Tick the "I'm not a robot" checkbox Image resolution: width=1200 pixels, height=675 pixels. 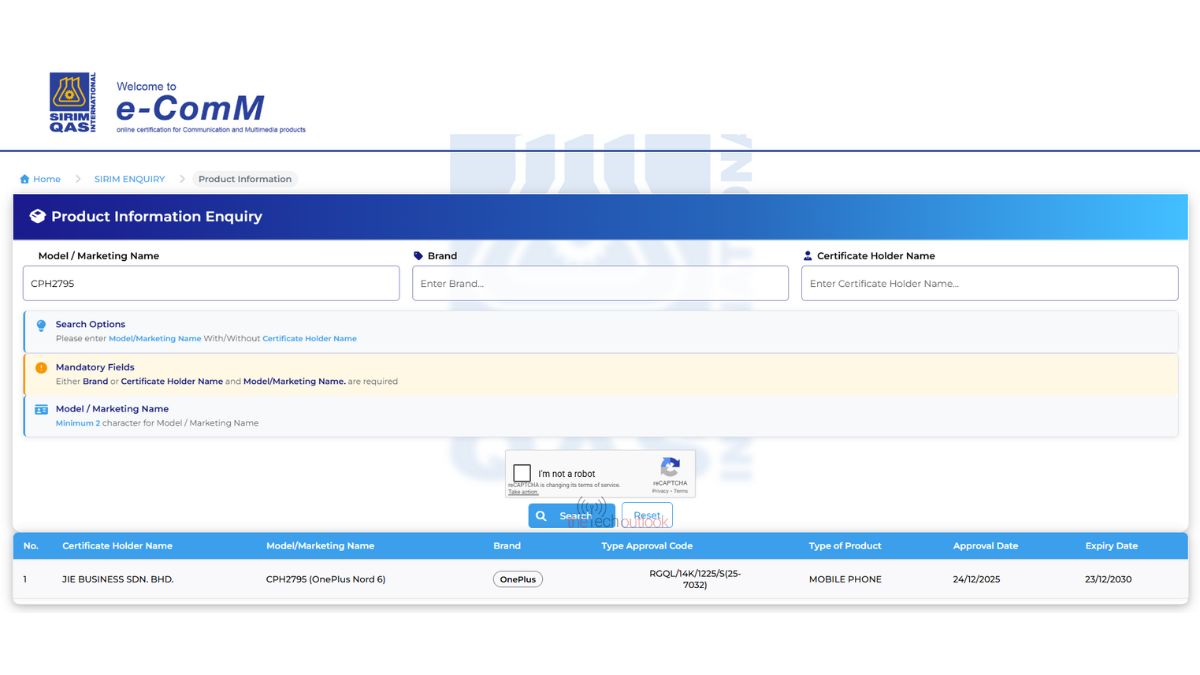point(522,473)
